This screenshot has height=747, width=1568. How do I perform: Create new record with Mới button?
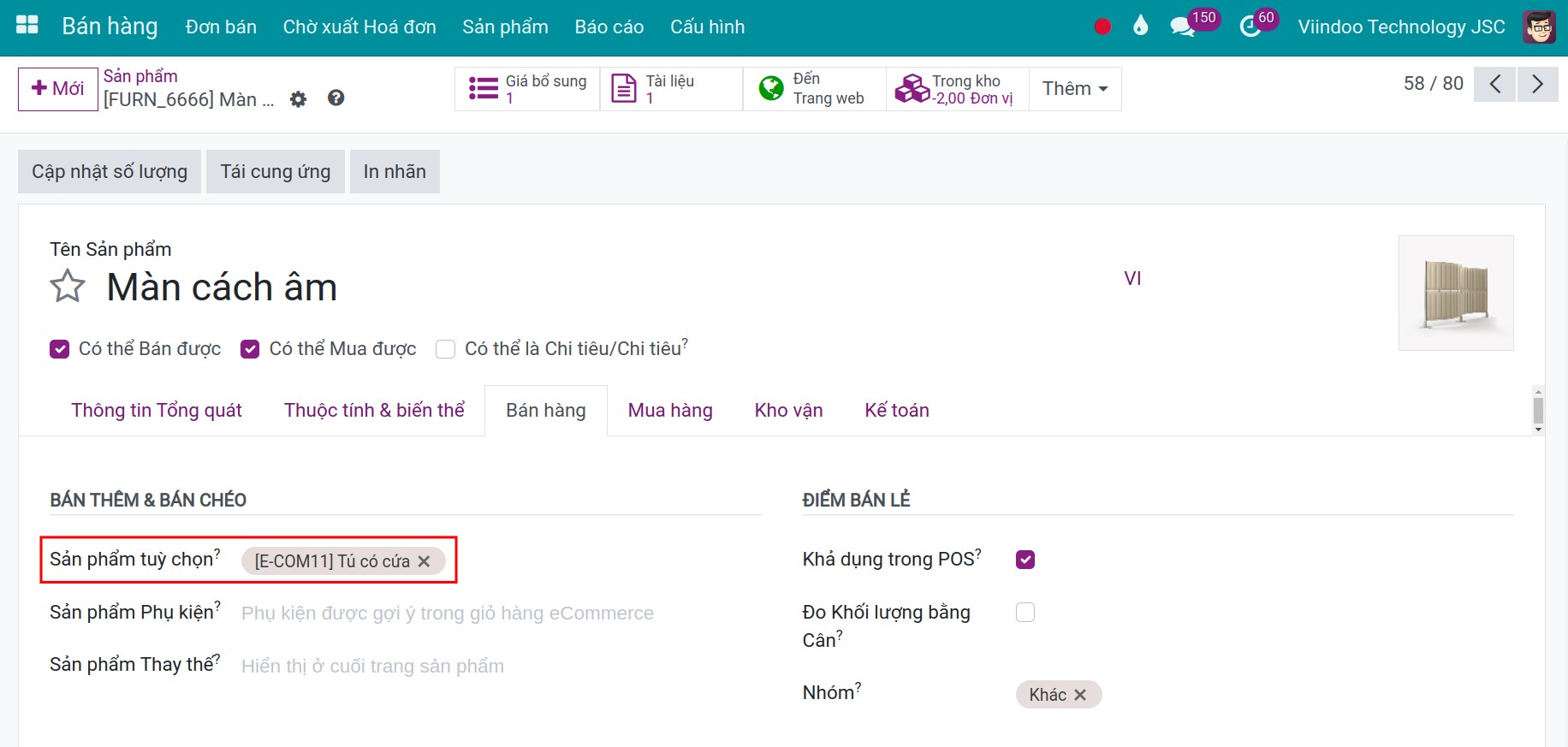coord(58,89)
